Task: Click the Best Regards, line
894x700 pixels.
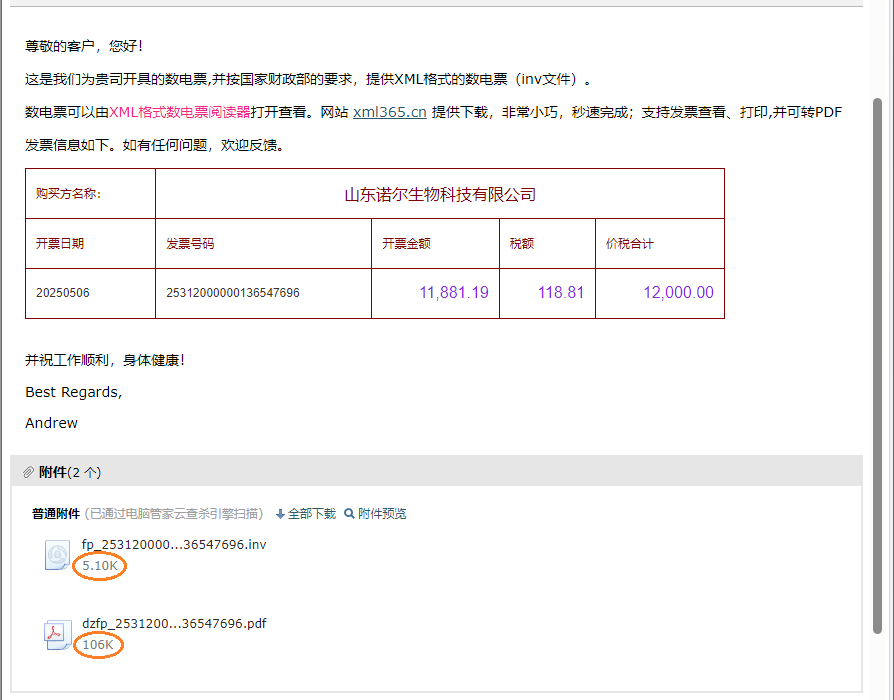Action: [74, 392]
